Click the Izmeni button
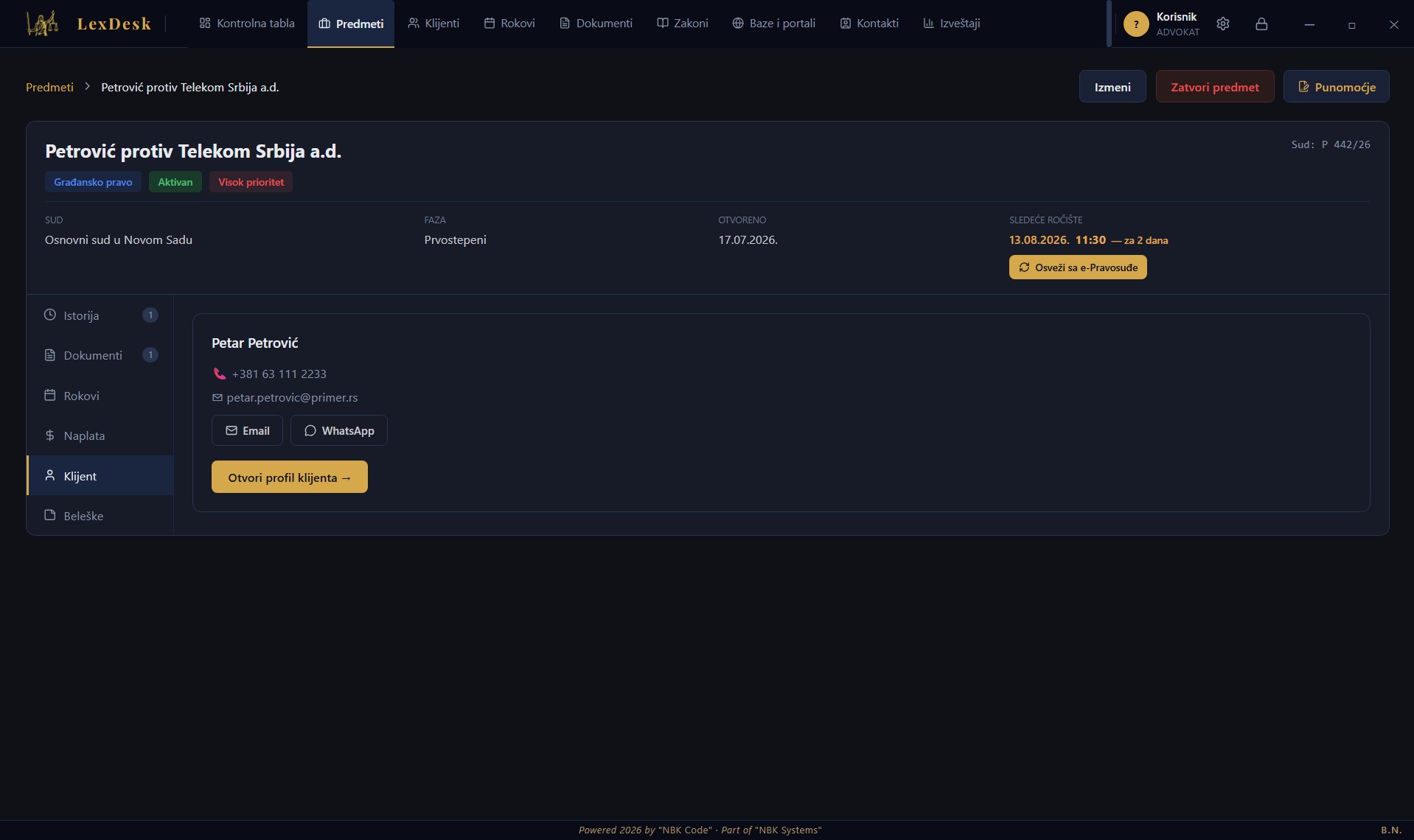Viewport: 1414px width, 840px height. [1112, 87]
